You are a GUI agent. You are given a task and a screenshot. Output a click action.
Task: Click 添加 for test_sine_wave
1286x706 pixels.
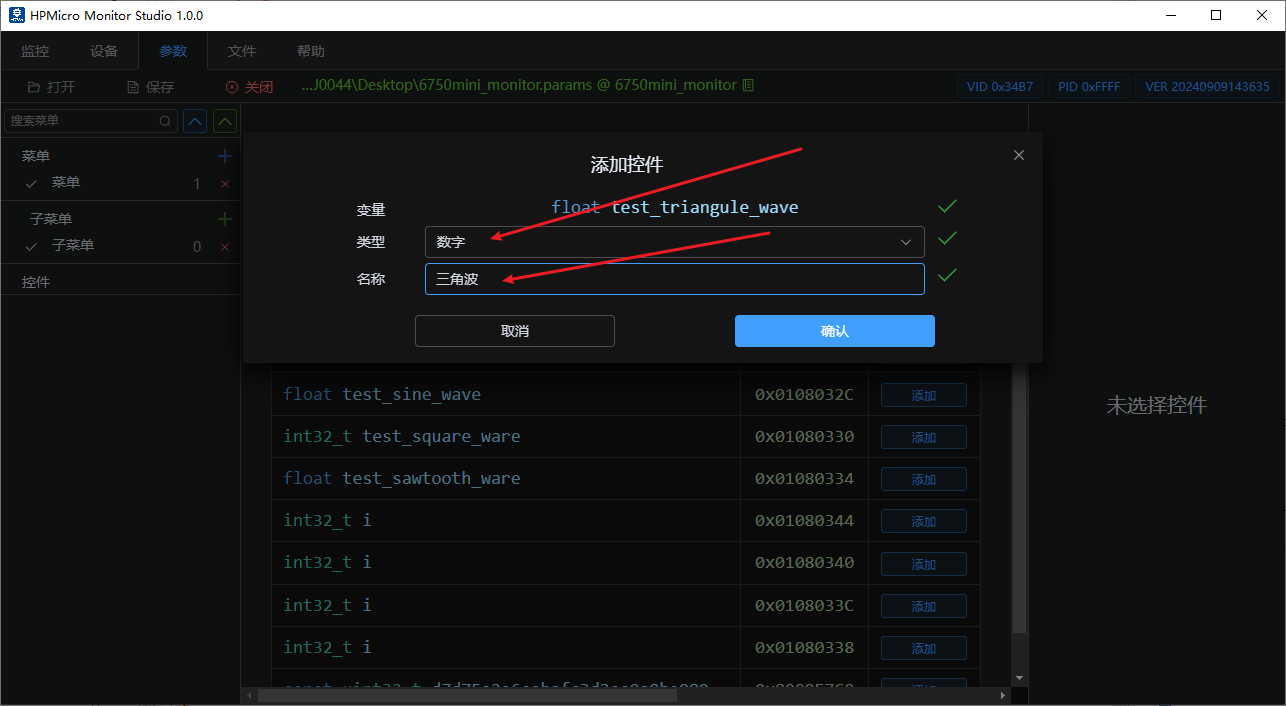point(924,395)
